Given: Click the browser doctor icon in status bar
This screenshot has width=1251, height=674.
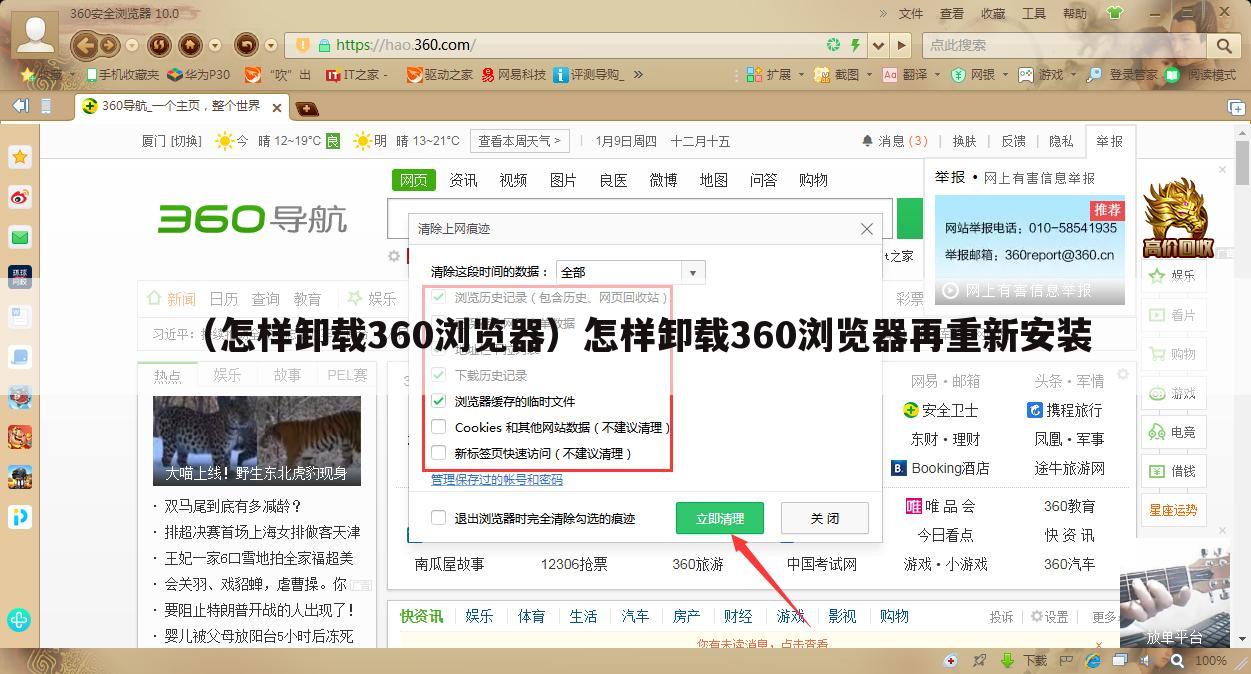Looking at the screenshot, I should point(951,660).
